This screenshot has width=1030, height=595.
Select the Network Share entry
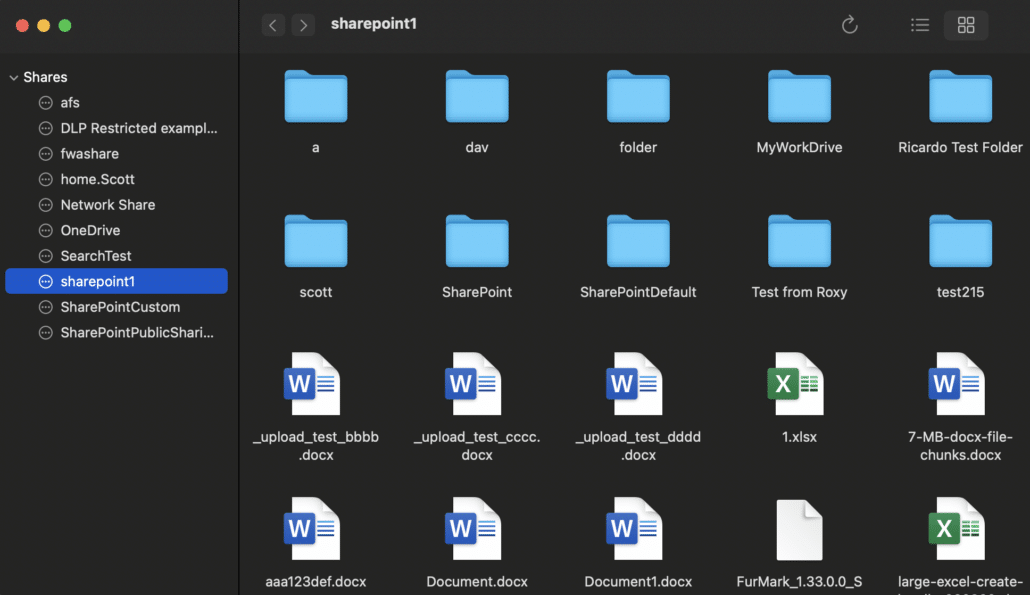pyautogui.click(x=107, y=205)
